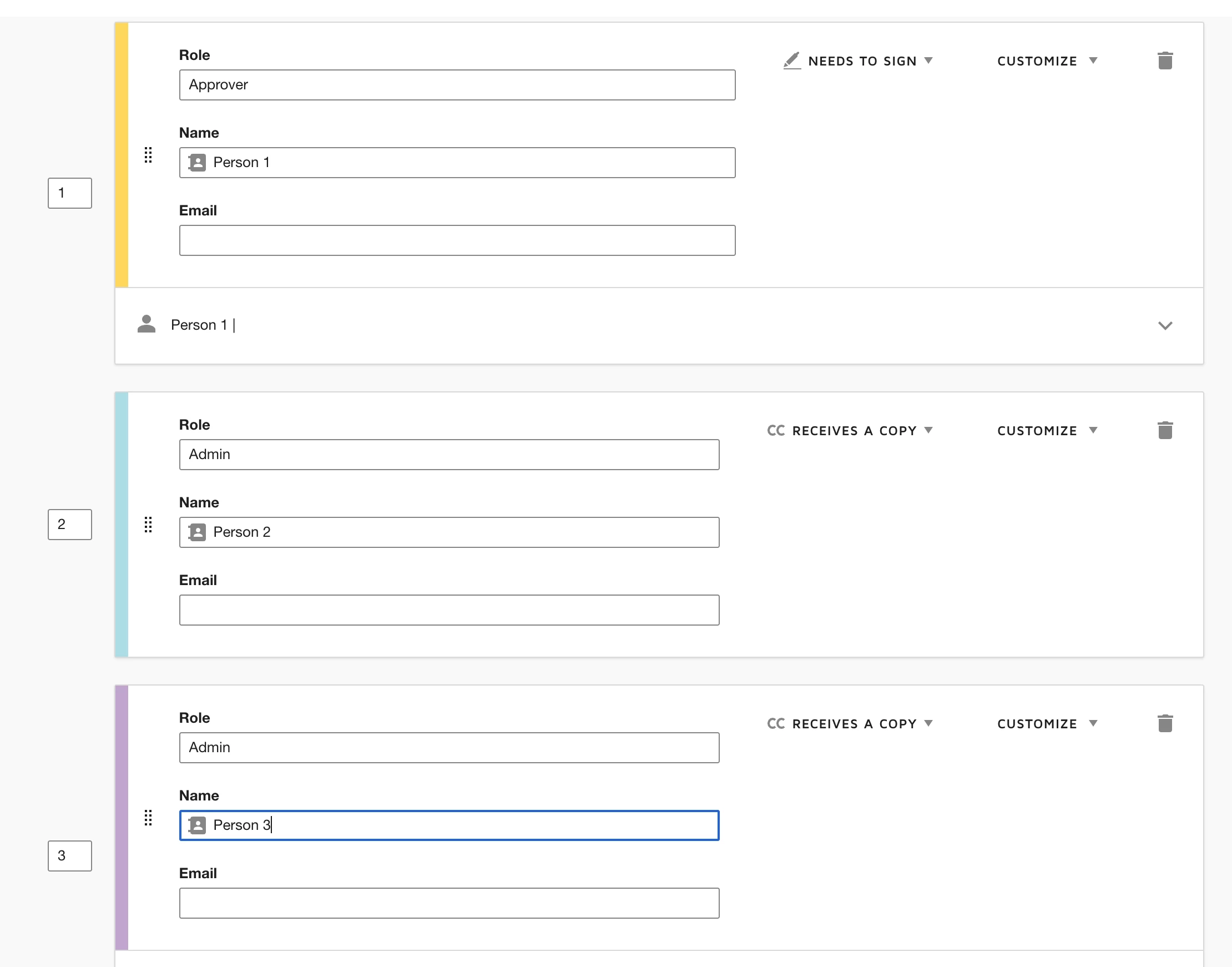Click contact book icon in Person 3 name field
Screen dimensions: 1232x967
(197, 825)
